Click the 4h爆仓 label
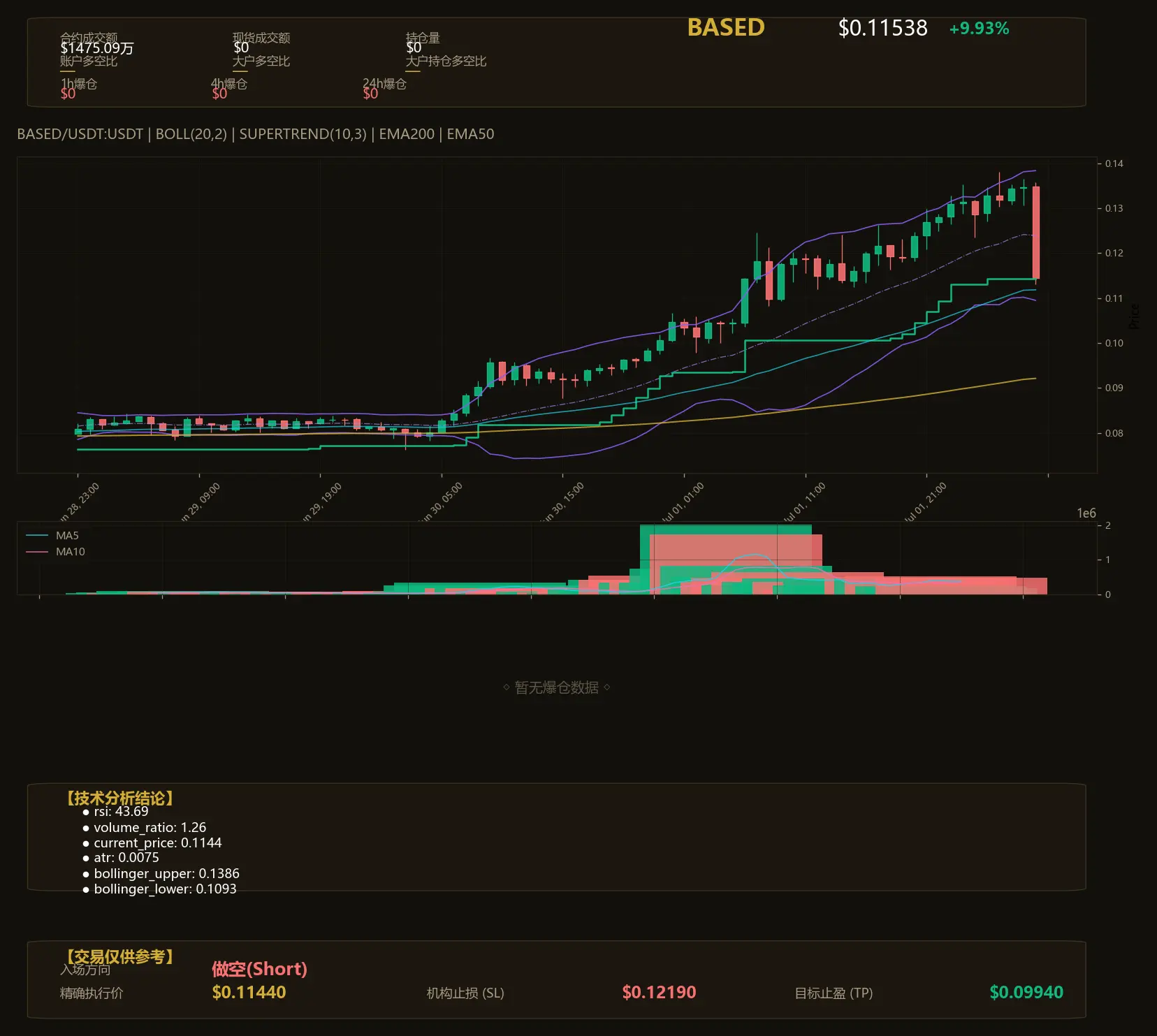 [x=229, y=84]
